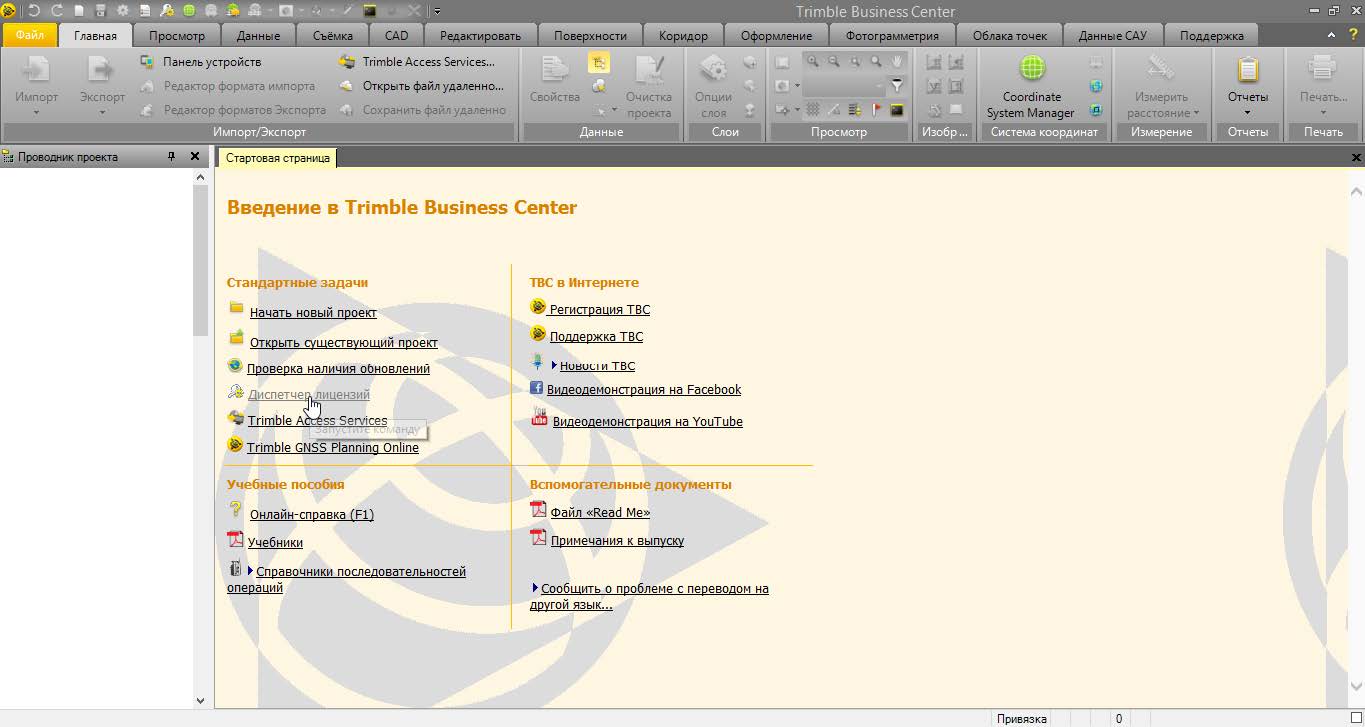Click the Начать новый проект link
This screenshot has height=727, width=1365.
point(313,312)
